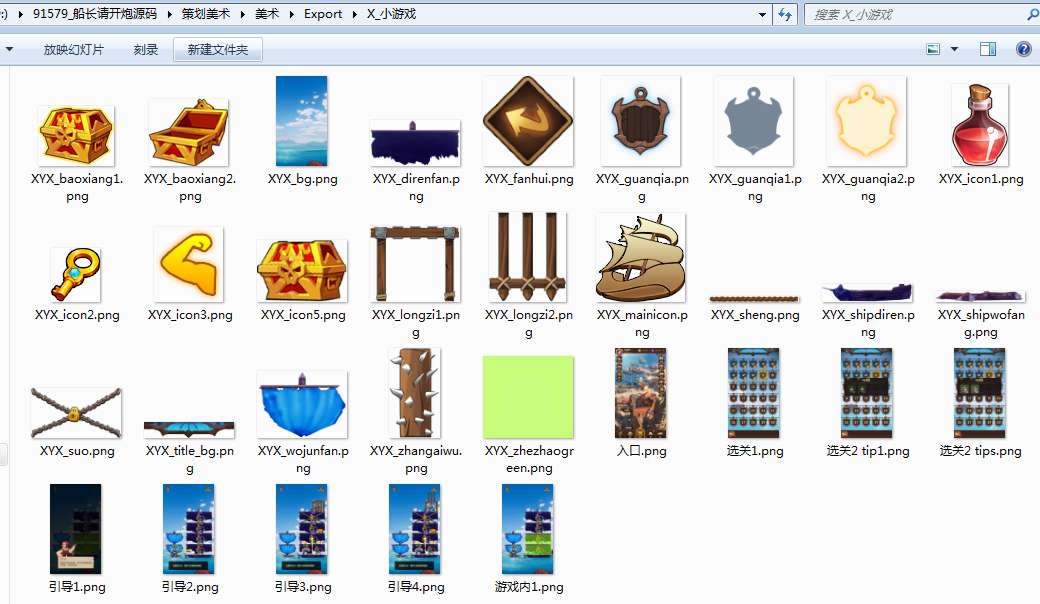Click the XYX_fanhui.png back arrow icon
This screenshot has width=1040, height=604.
click(x=528, y=122)
